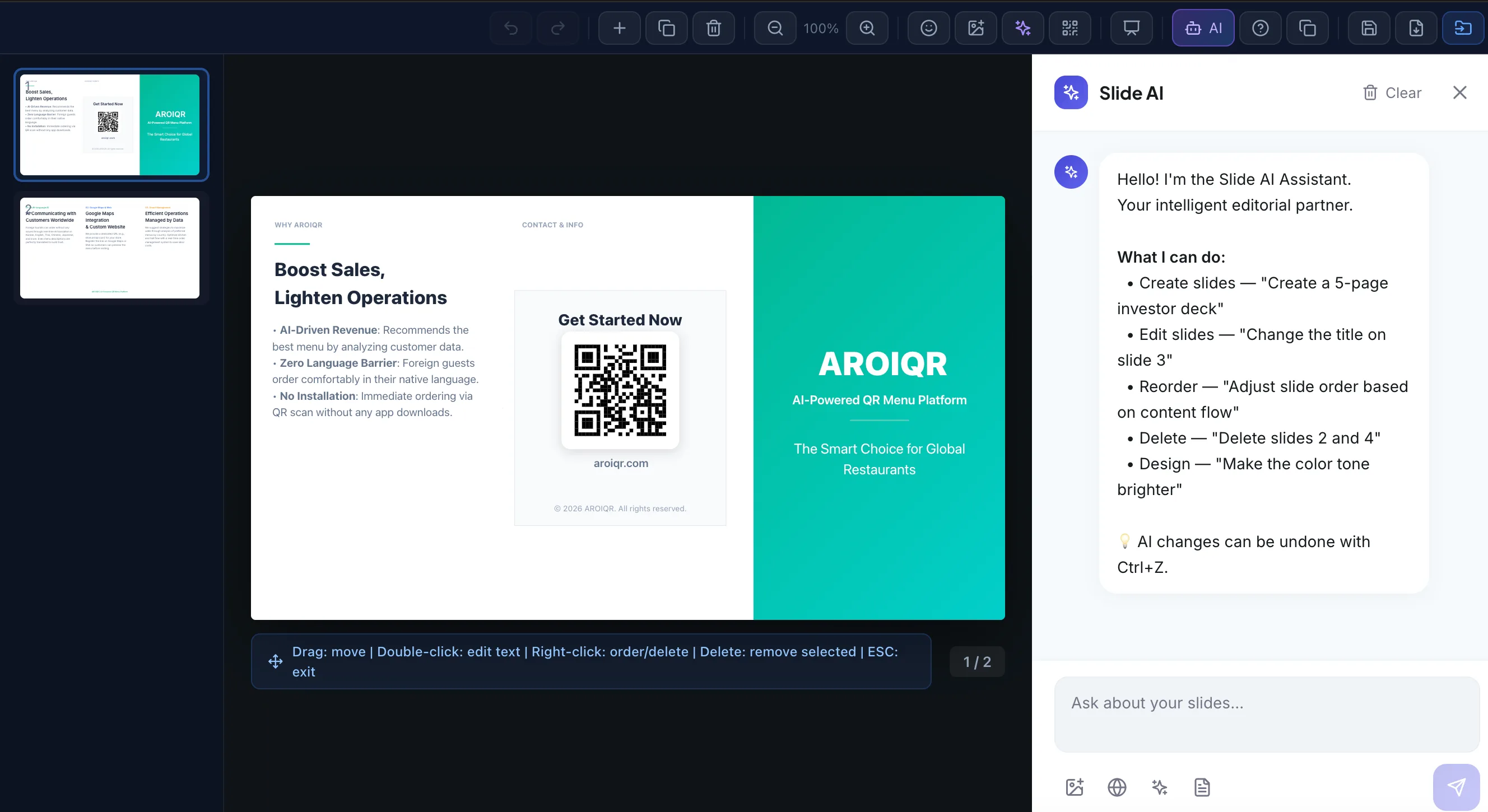Click the Redo arrow button
The height and width of the screenshot is (812, 1488).
[x=557, y=28]
